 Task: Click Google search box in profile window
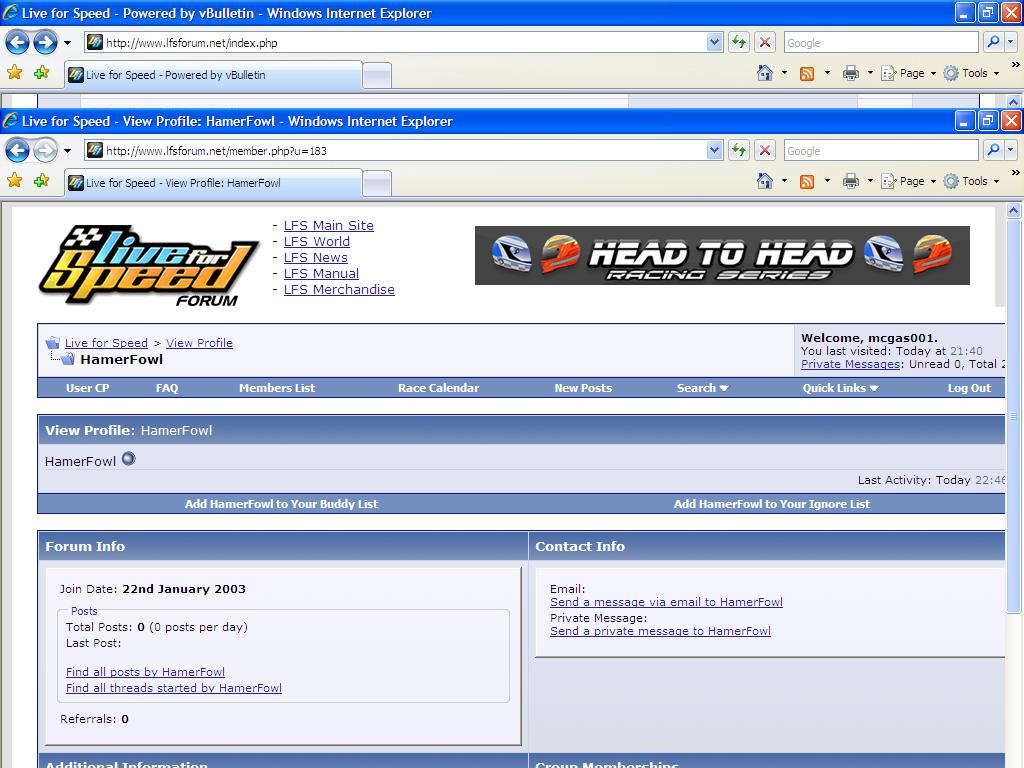pyautogui.click(x=881, y=151)
